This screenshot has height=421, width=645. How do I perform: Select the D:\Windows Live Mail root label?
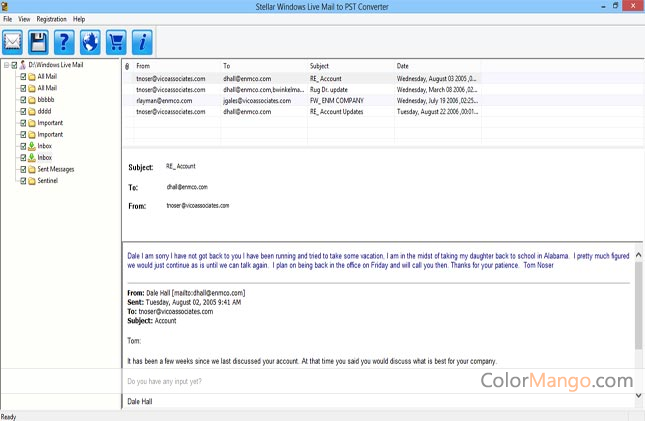(56, 65)
